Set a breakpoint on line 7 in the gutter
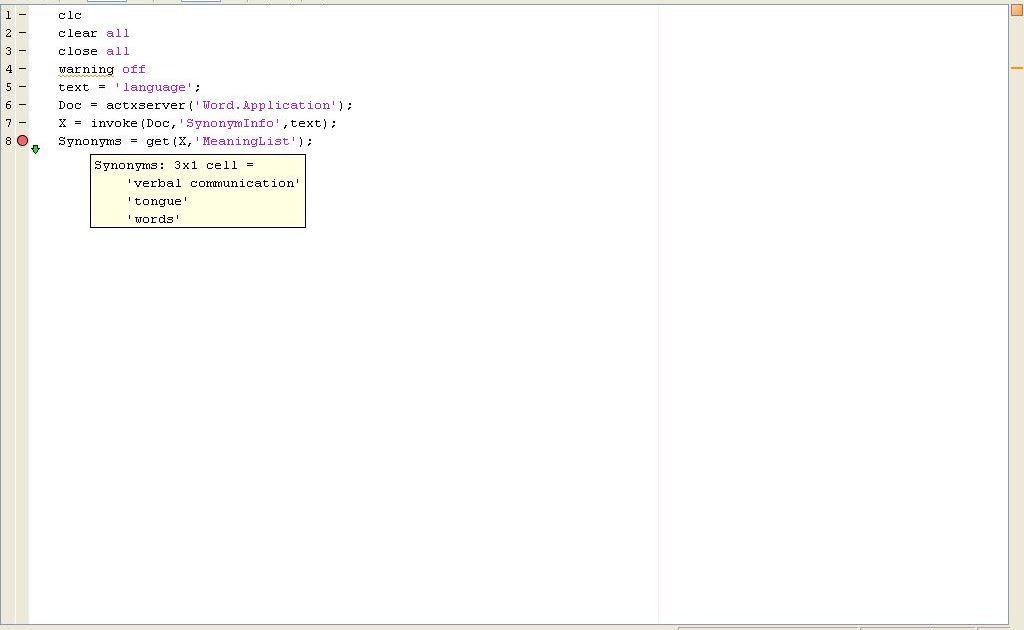 pyautogui.click(x=22, y=123)
